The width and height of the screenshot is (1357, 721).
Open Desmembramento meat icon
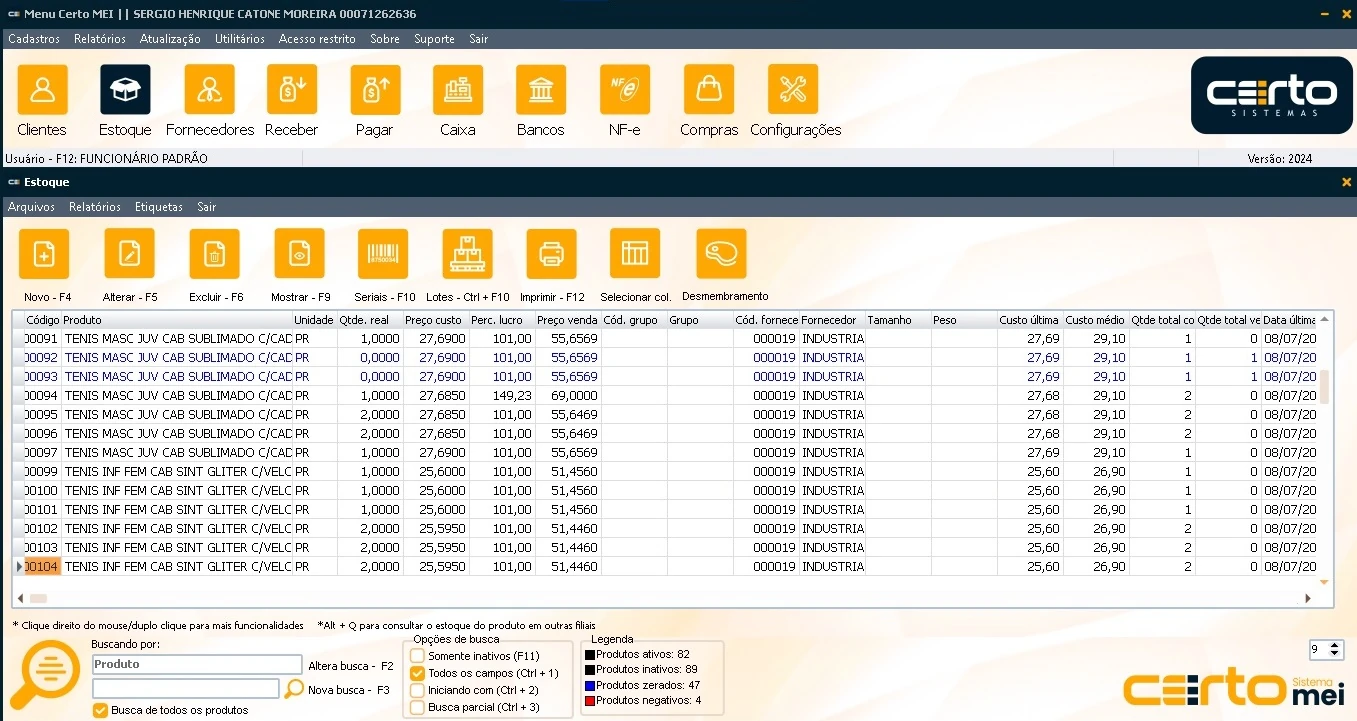721,254
